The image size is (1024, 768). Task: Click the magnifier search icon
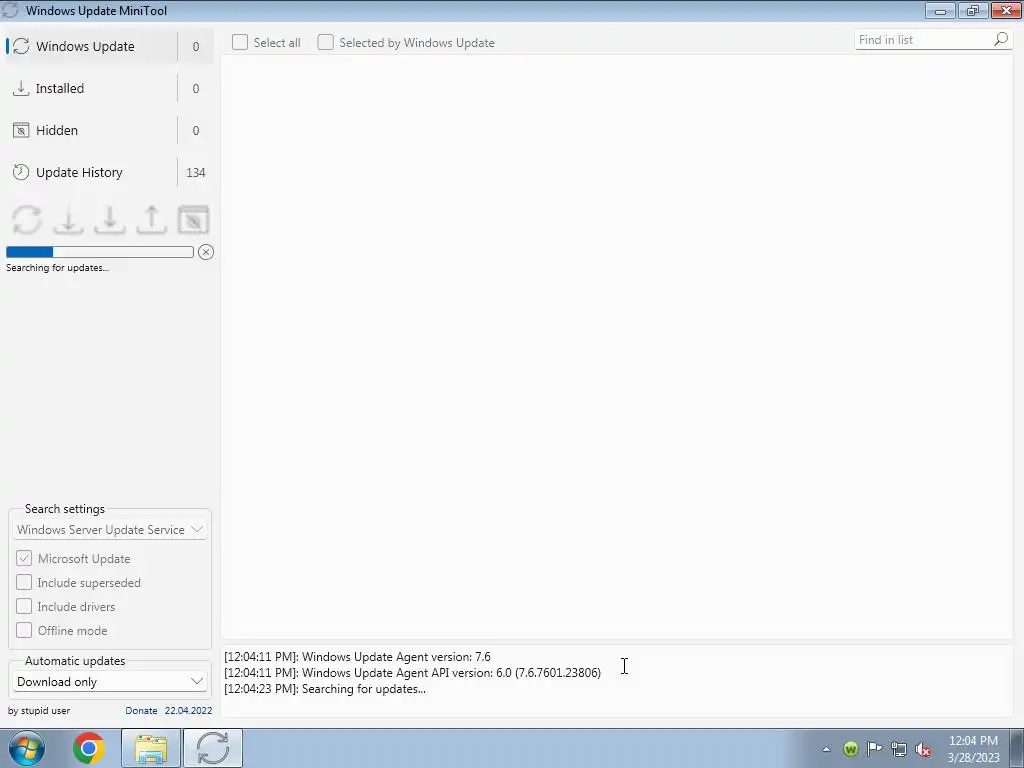[x=1001, y=40]
